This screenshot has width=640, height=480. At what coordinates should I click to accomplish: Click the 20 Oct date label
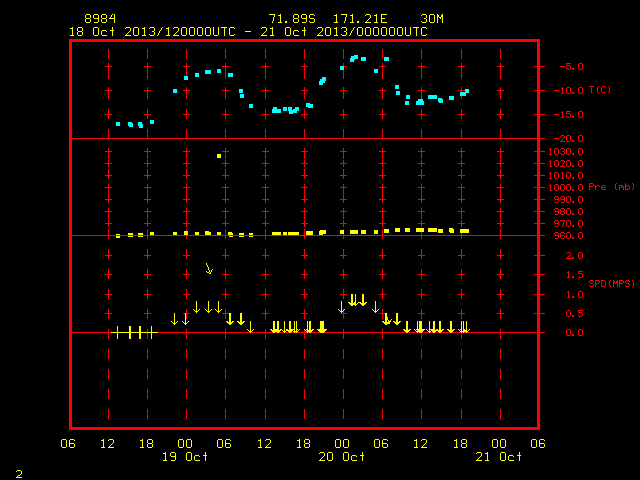pos(342,457)
